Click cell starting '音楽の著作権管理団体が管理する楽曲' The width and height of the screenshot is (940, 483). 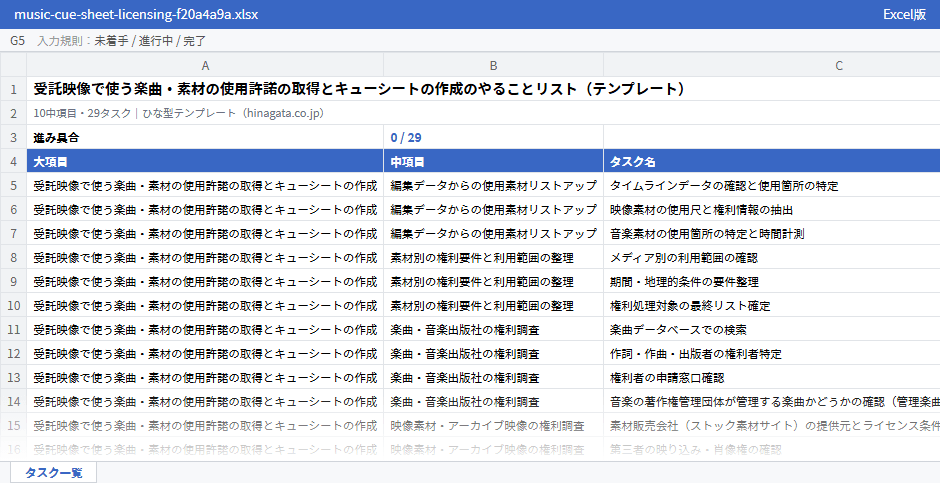(x=772, y=401)
